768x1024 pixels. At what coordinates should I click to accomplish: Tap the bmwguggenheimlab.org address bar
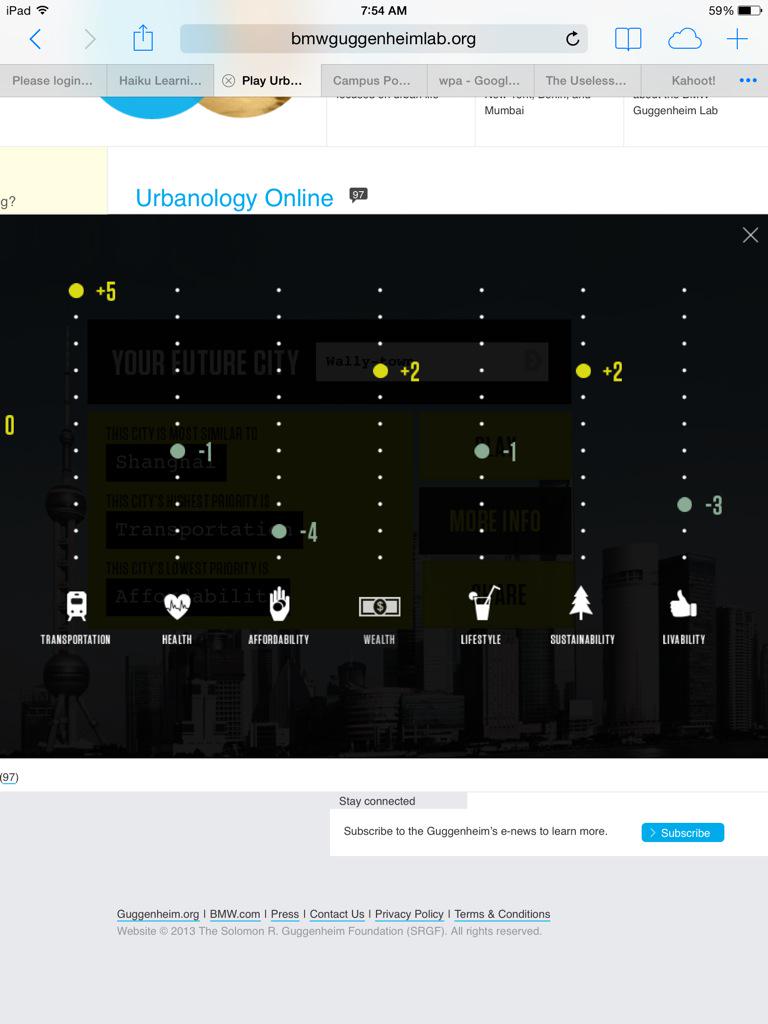pyautogui.click(x=383, y=39)
